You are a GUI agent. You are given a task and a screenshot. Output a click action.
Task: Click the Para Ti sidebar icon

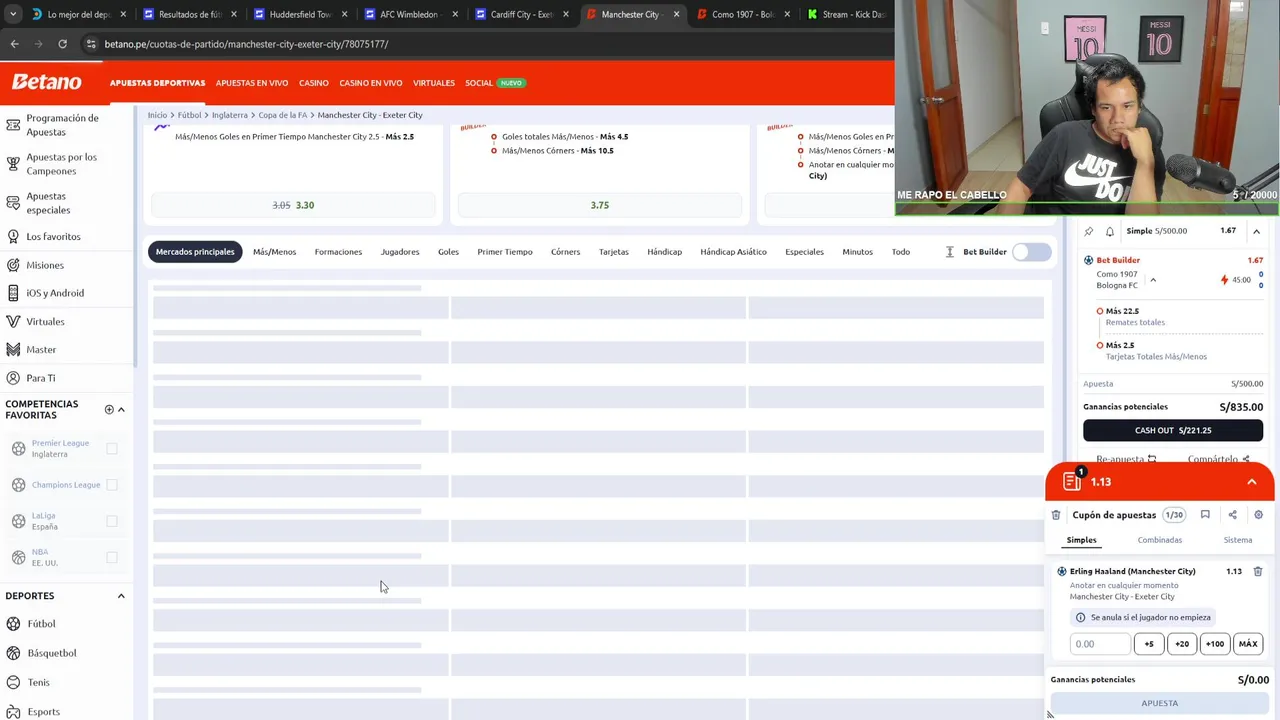point(13,378)
